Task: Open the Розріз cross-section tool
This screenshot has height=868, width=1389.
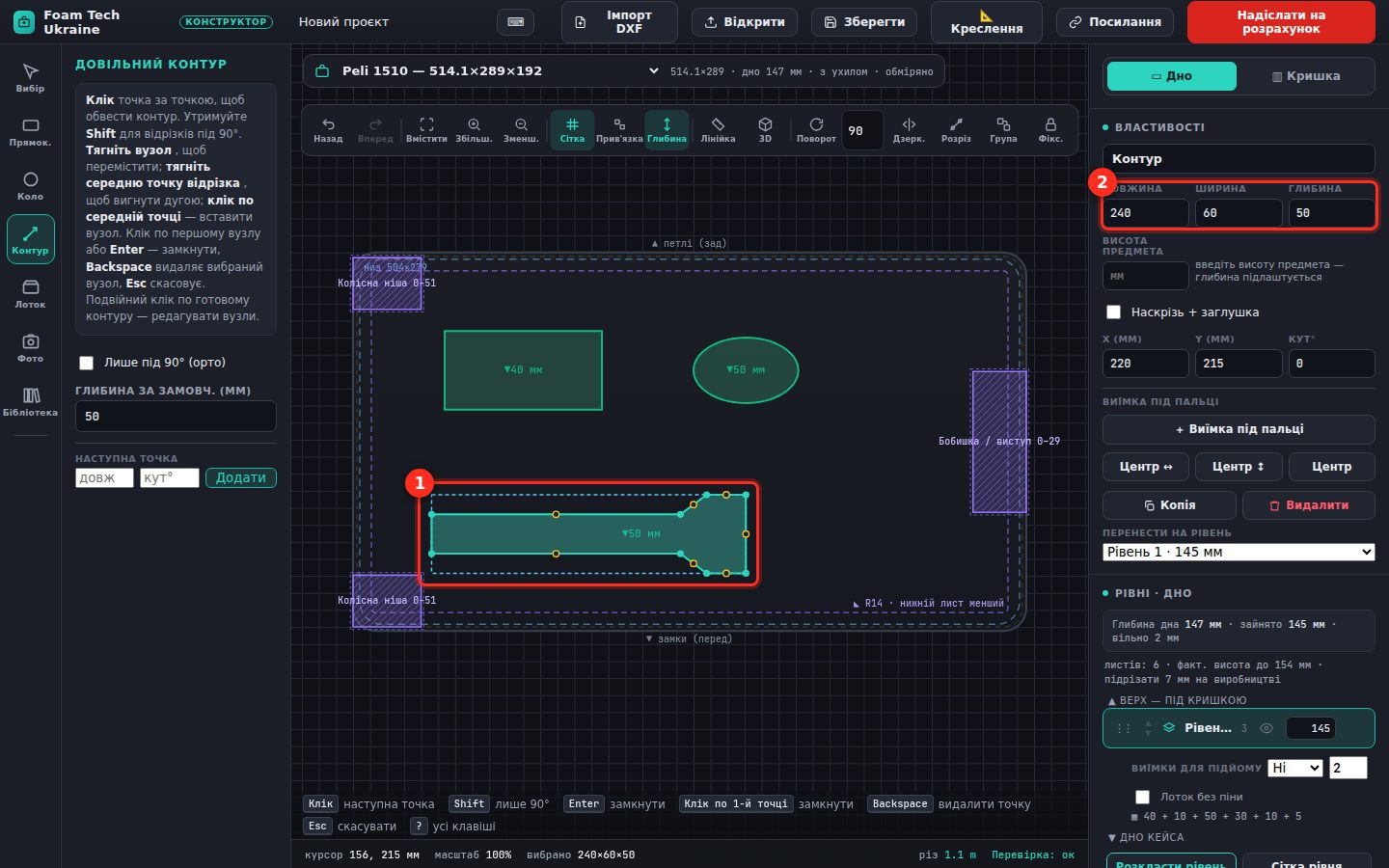Action: tap(956, 130)
